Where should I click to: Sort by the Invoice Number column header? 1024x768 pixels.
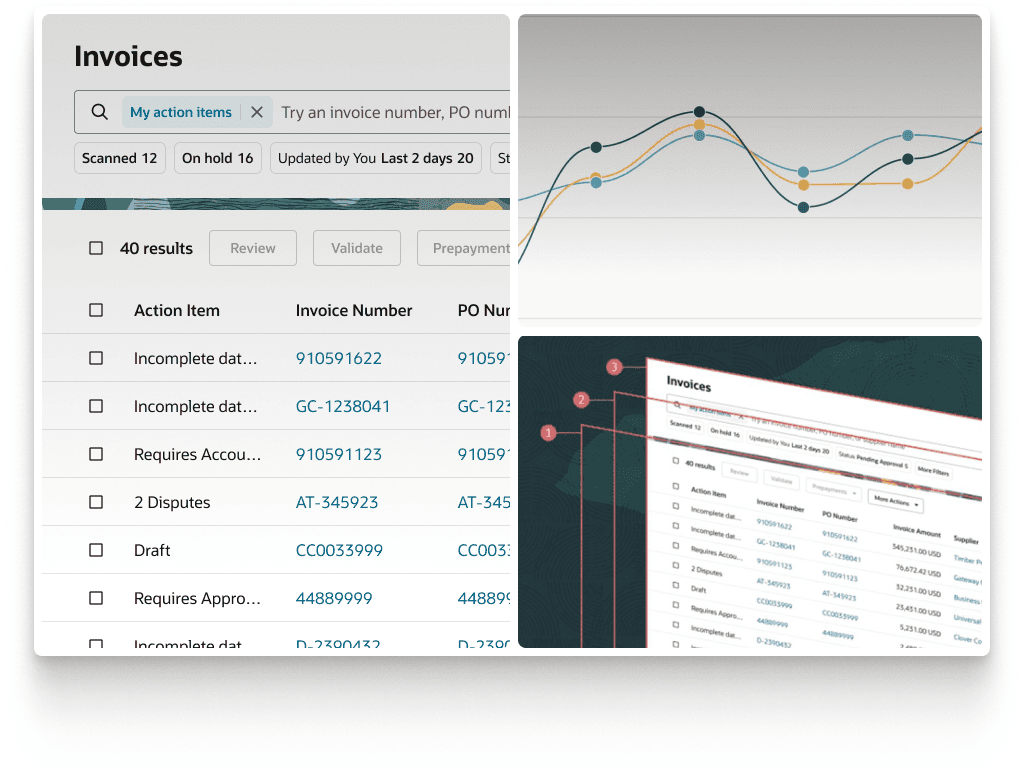[x=353, y=310]
